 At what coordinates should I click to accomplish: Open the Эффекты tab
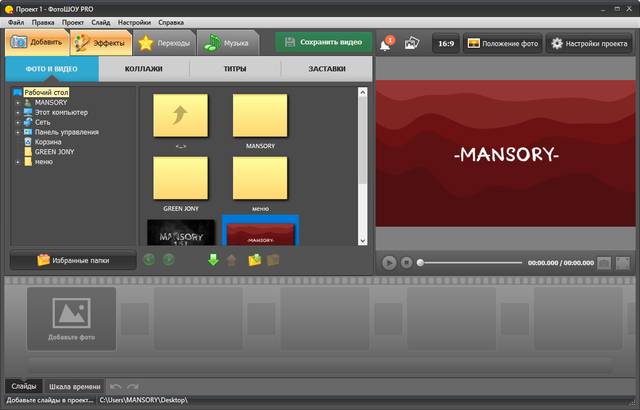pos(100,43)
